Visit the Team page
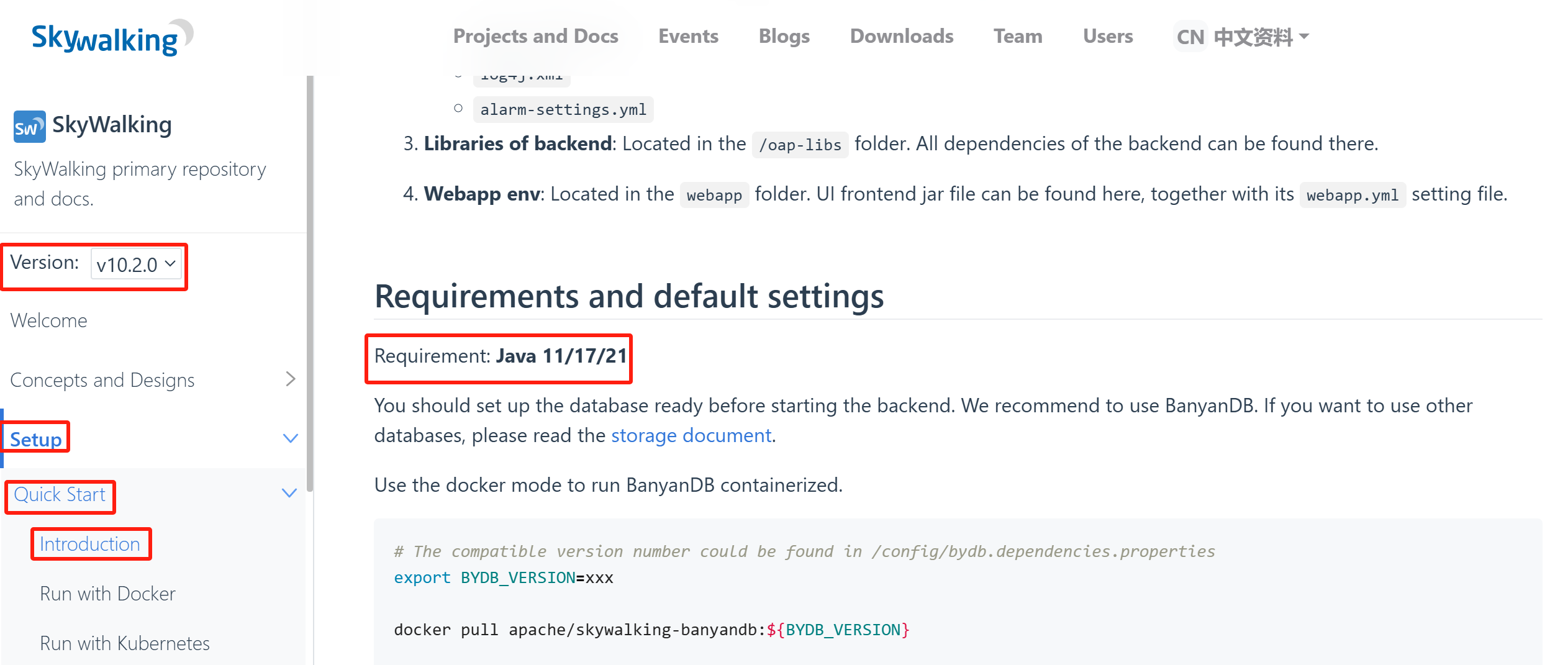Screen dimensions: 1568x665 pyautogui.click(x=1017, y=36)
